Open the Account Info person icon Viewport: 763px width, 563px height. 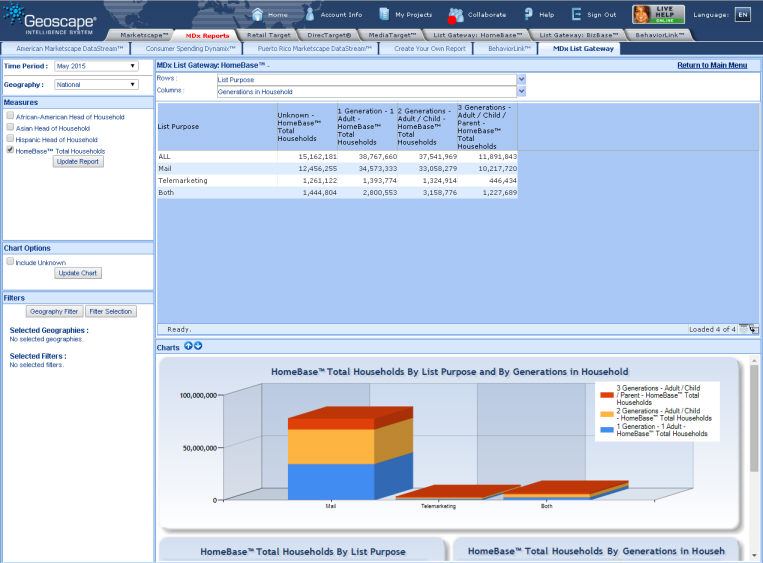[310, 15]
